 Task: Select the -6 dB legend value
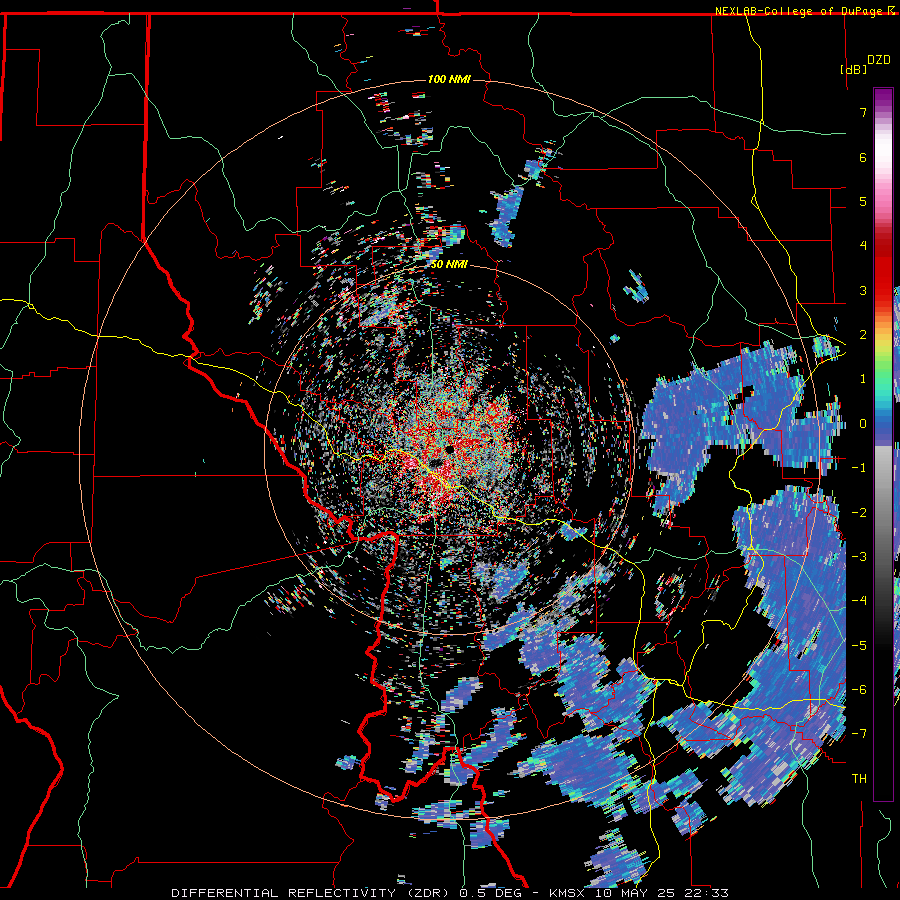tap(859, 690)
